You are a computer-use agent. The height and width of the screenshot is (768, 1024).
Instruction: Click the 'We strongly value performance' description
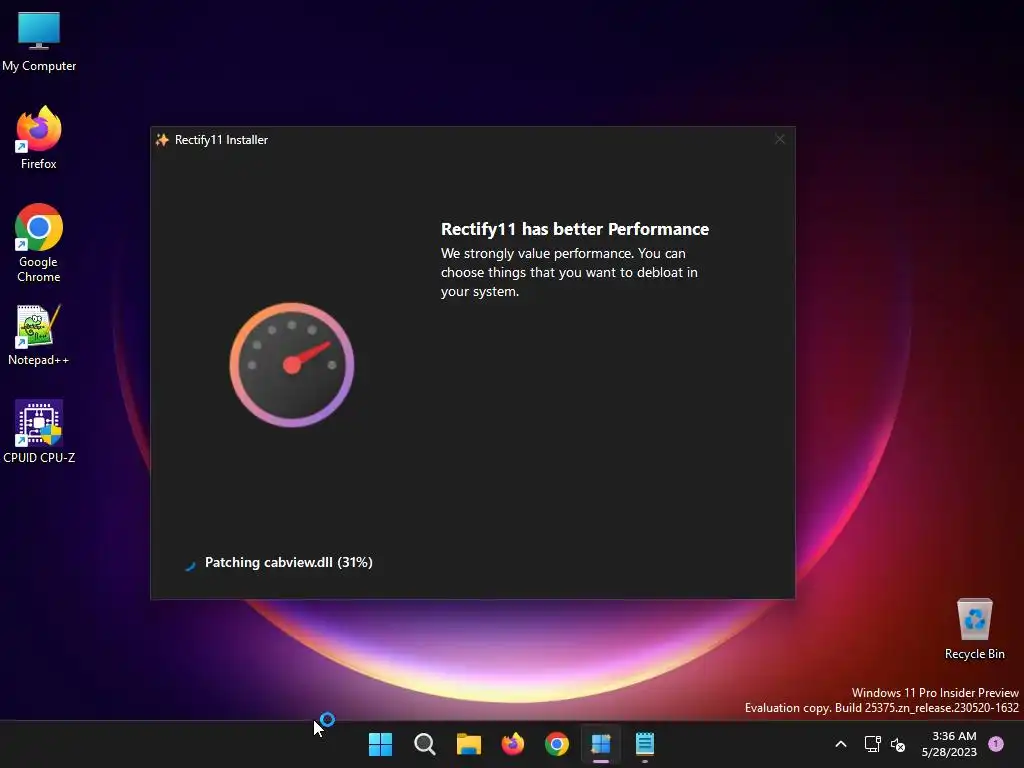coord(569,272)
